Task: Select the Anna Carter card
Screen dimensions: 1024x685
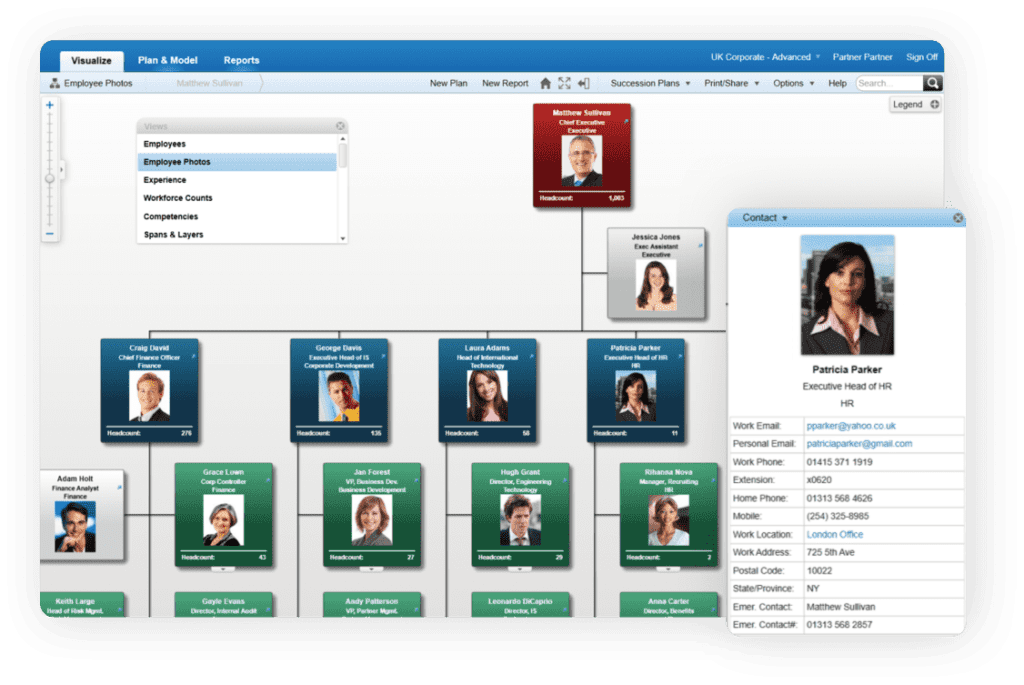Action: click(x=668, y=605)
